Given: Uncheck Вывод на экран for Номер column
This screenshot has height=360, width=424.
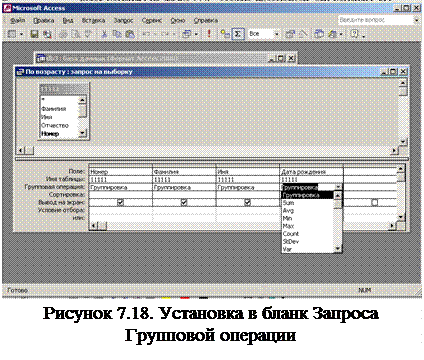Looking at the screenshot, I should (x=120, y=202).
